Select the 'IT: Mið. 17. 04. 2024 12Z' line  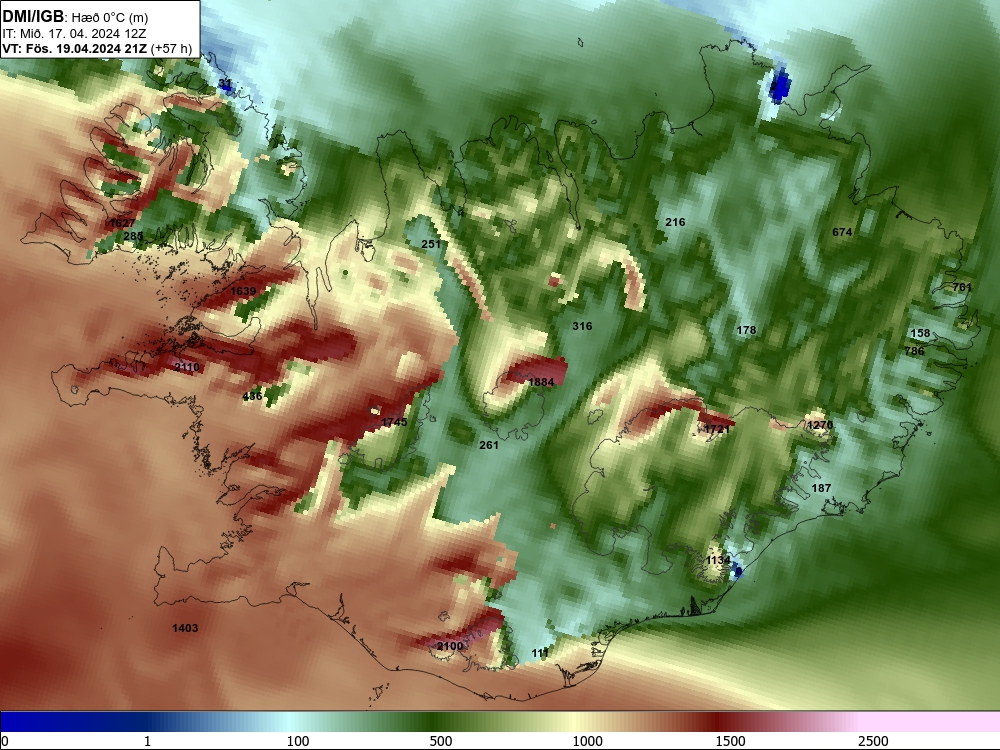point(75,34)
